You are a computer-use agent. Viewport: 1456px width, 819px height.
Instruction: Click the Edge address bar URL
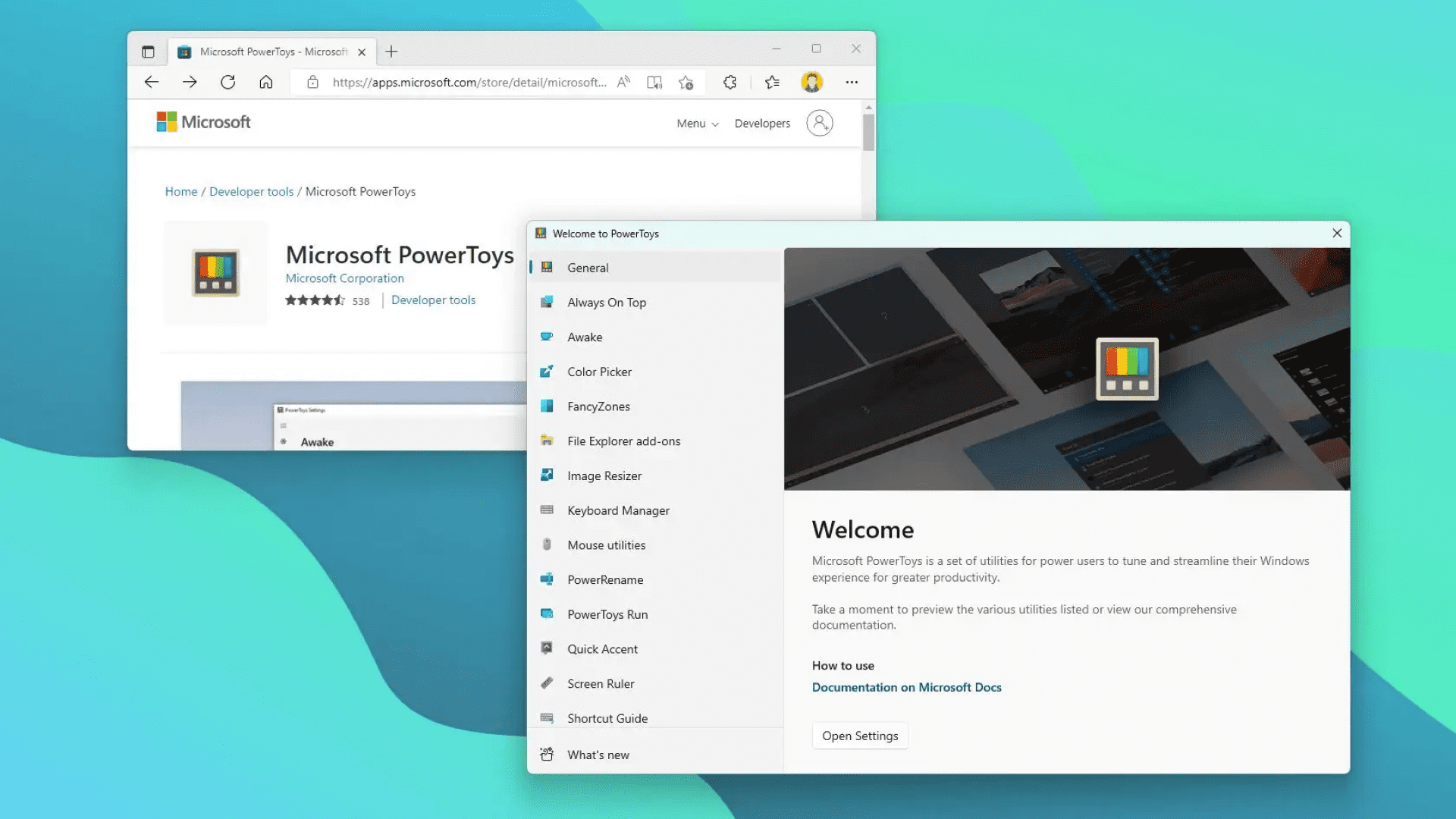[x=469, y=82]
